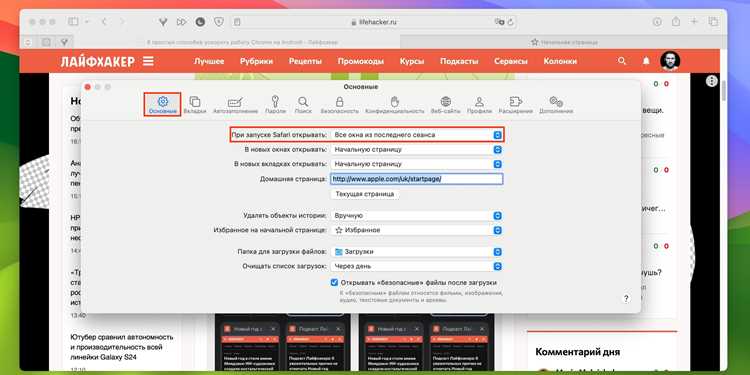Click the help question mark button
The width and height of the screenshot is (750, 375).
[x=626, y=298]
